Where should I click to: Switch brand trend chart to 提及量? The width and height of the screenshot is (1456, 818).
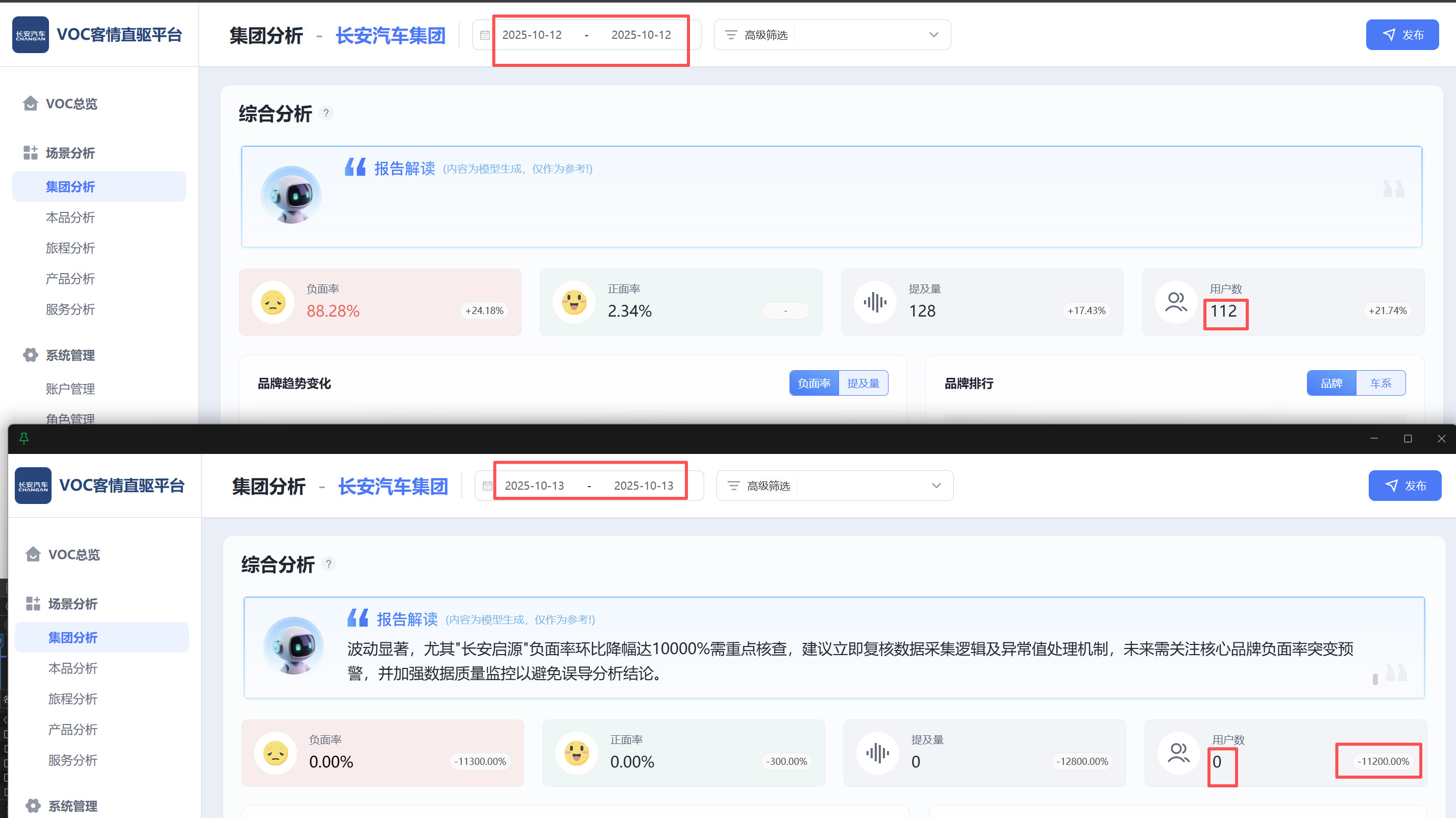[862, 383]
